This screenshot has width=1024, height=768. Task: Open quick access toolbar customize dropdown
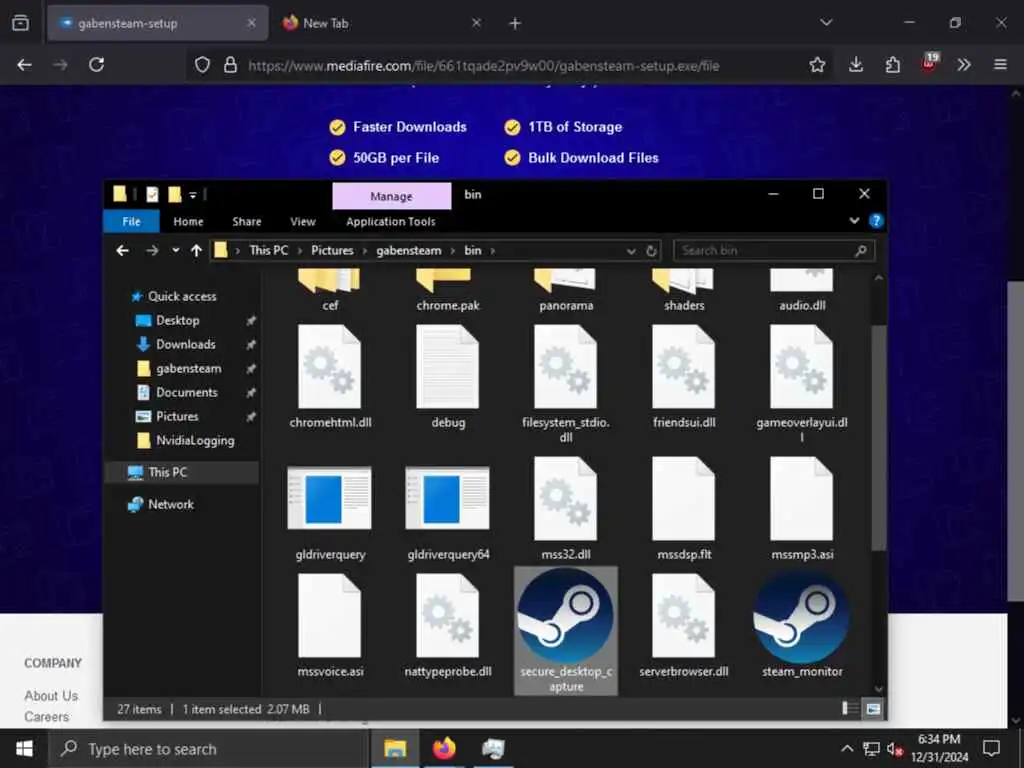pos(193,195)
